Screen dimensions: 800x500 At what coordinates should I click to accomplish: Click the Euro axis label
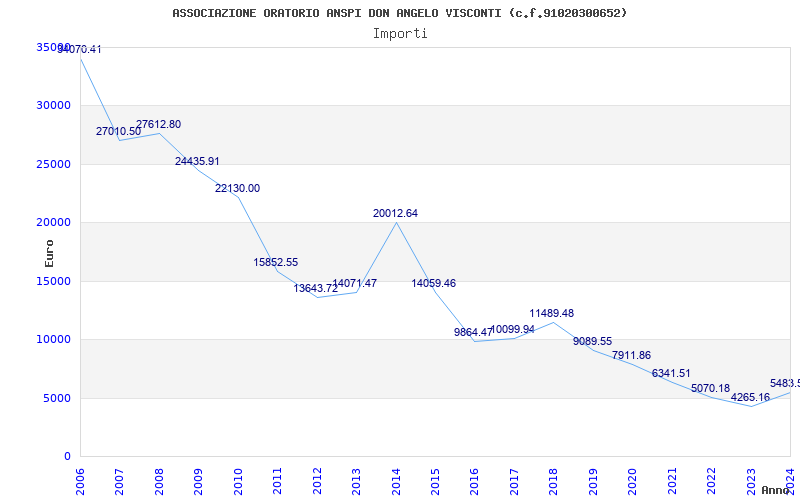pyautogui.click(x=49, y=254)
